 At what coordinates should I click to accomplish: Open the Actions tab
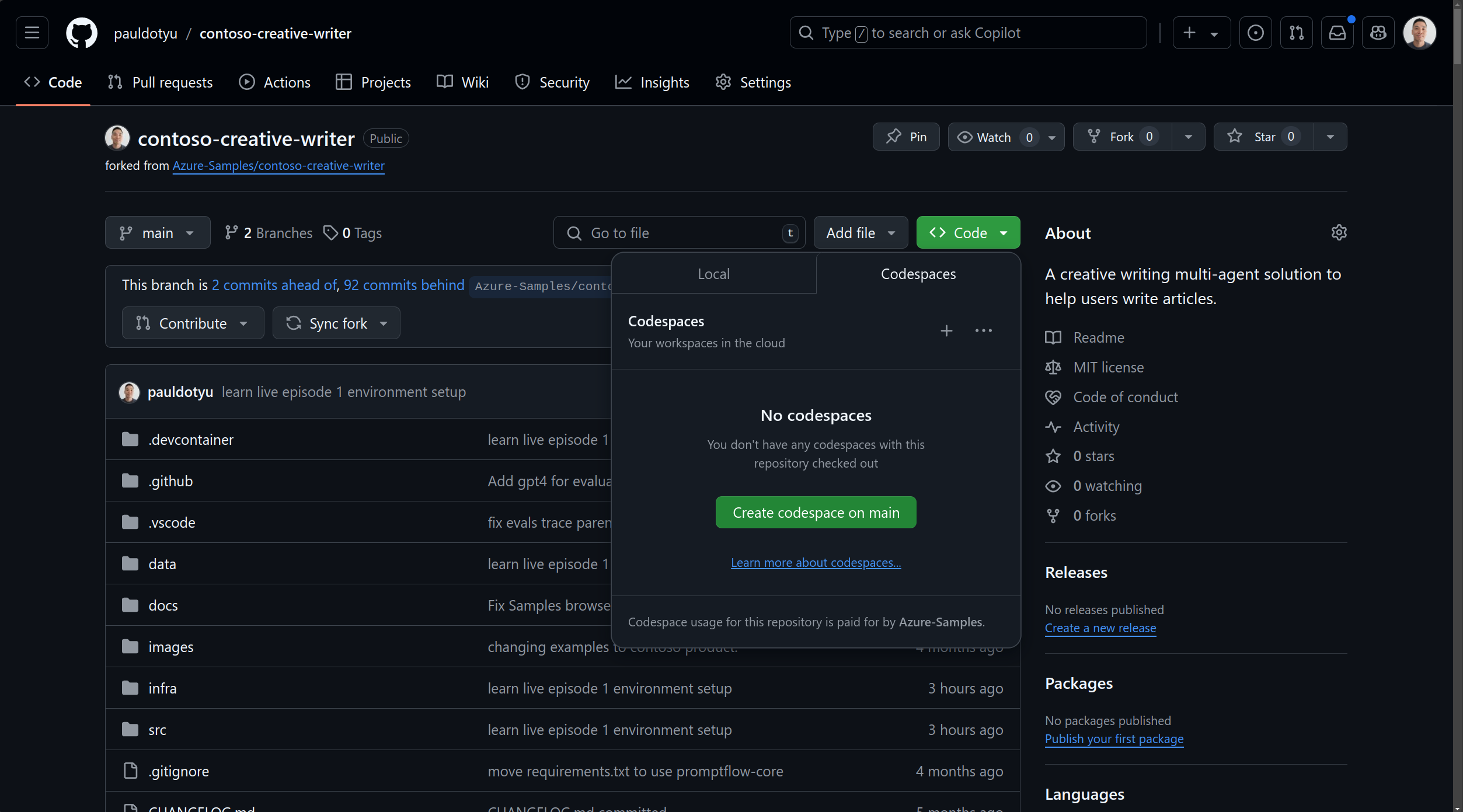click(x=274, y=82)
